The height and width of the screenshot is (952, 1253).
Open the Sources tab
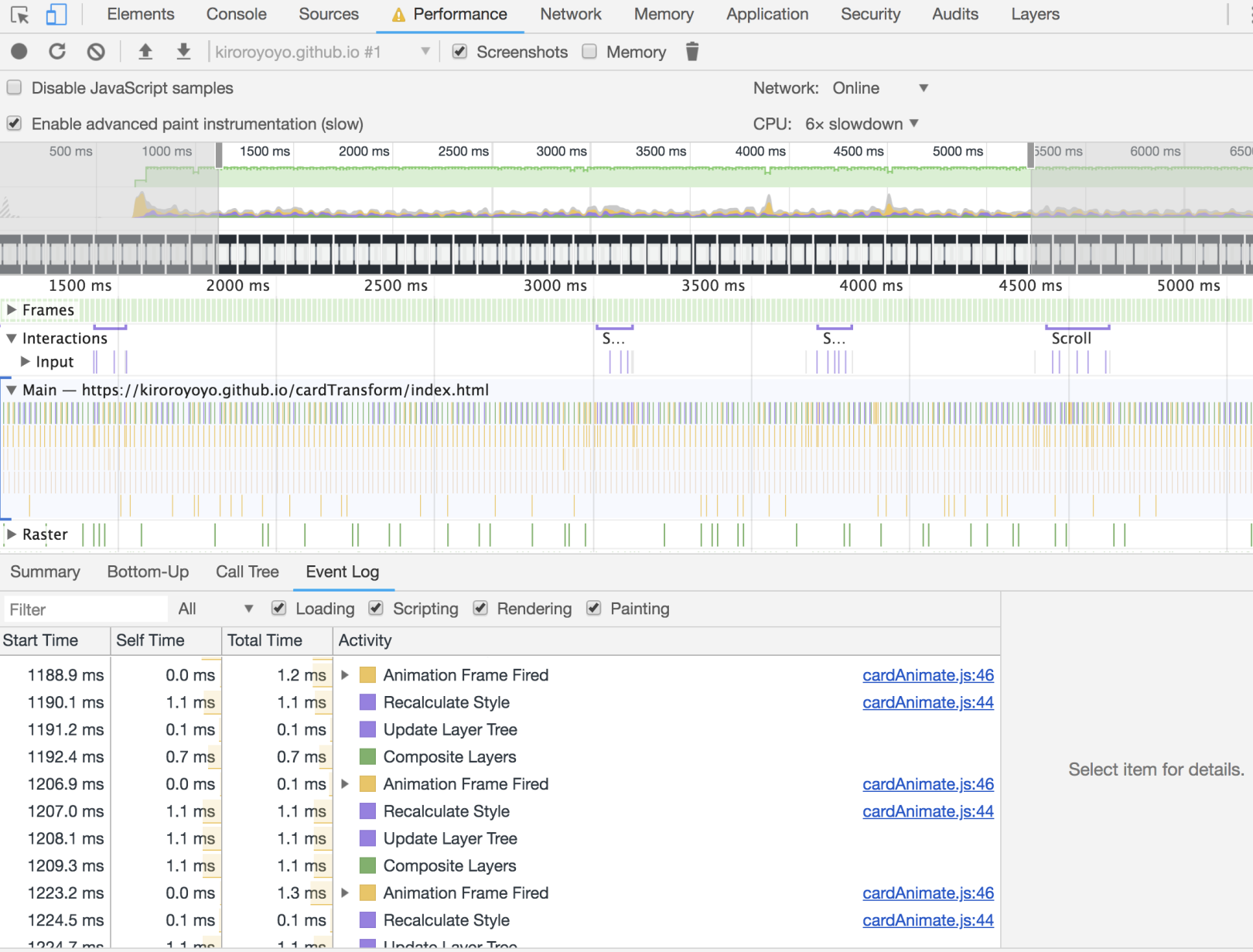tap(329, 15)
